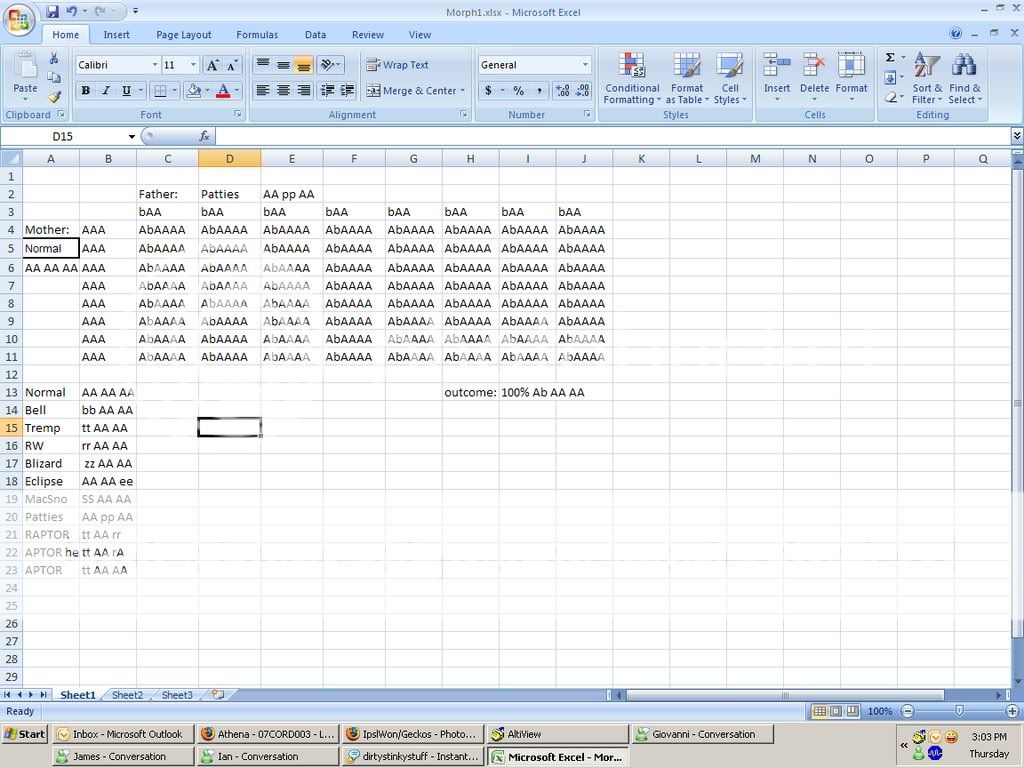Open the Sheet2 worksheet tab

(x=127, y=695)
